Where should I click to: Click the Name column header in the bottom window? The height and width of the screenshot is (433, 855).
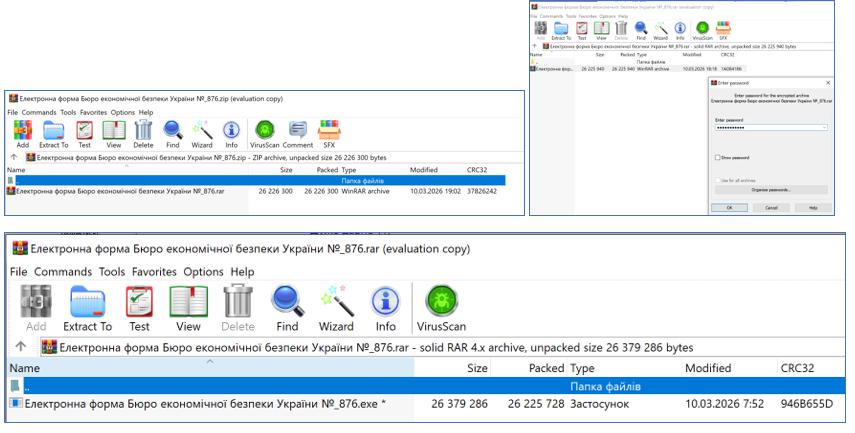click(x=25, y=368)
